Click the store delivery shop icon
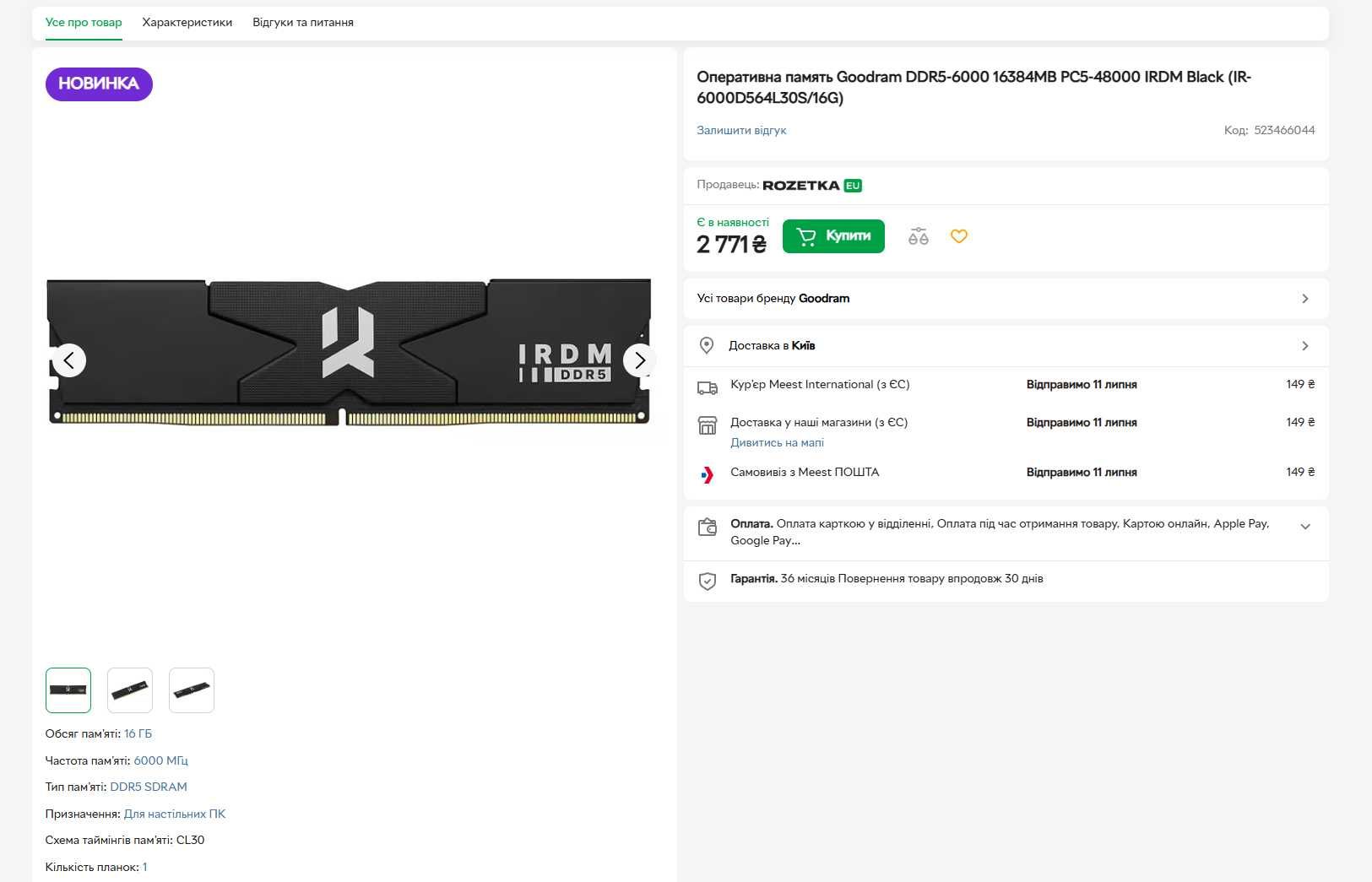The height and width of the screenshot is (882, 1372). tap(707, 425)
